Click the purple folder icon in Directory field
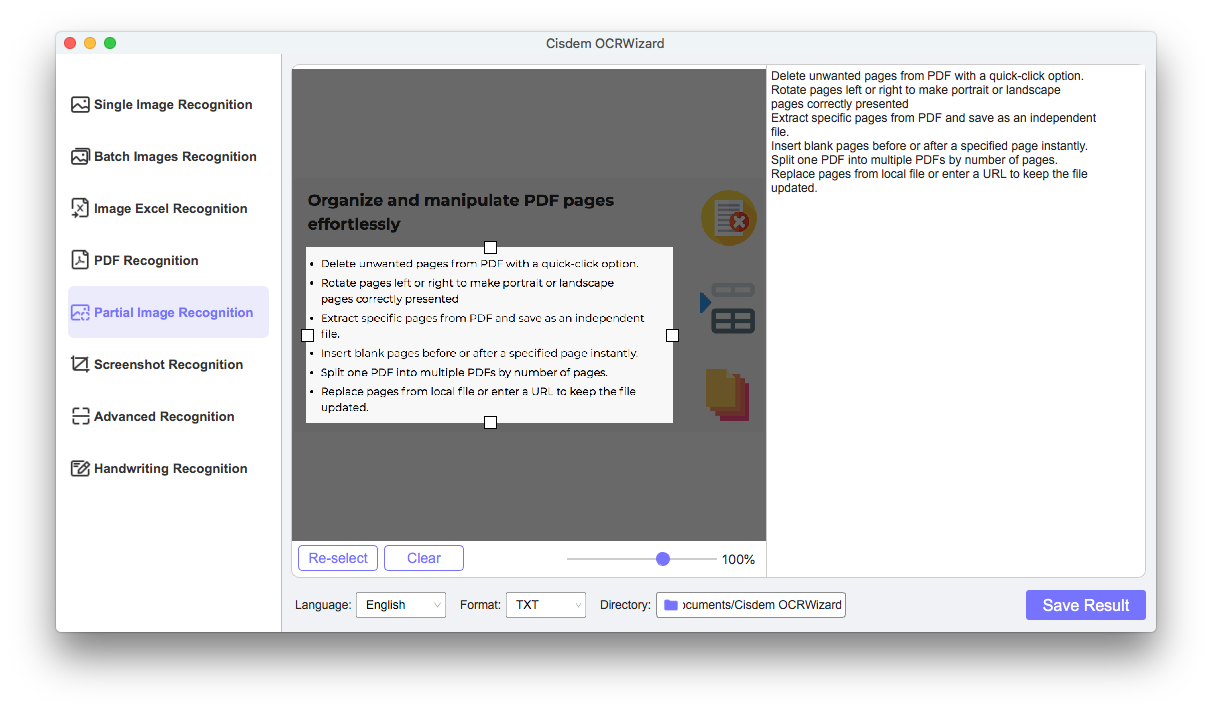 click(x=671, y=605)
